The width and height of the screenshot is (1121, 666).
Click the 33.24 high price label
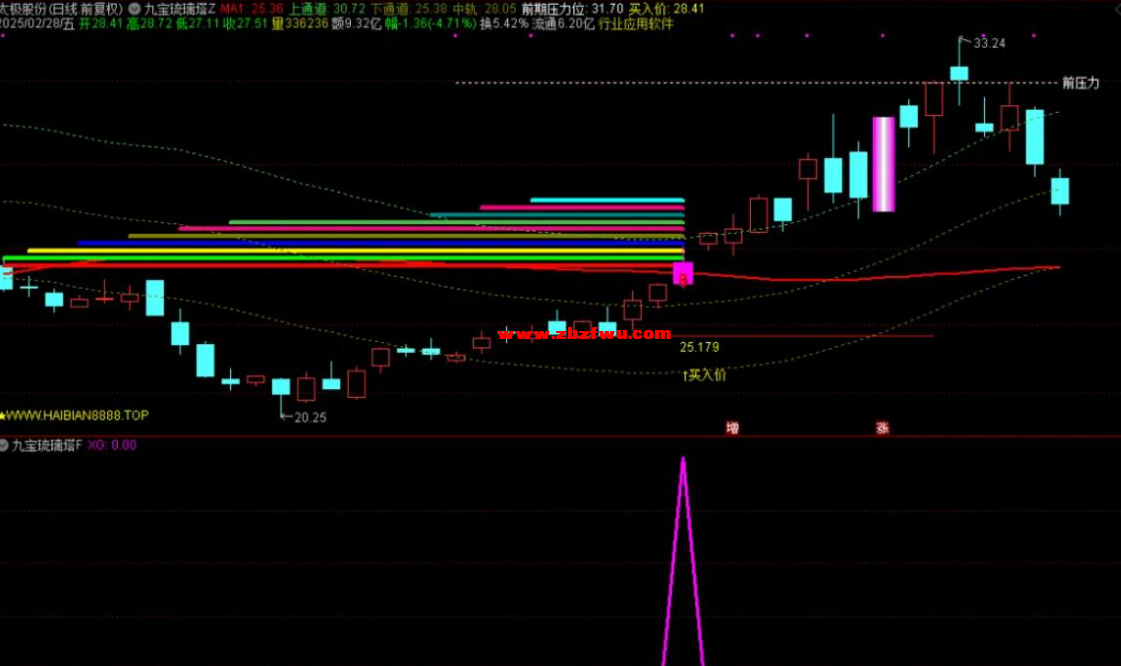(989, 44)
